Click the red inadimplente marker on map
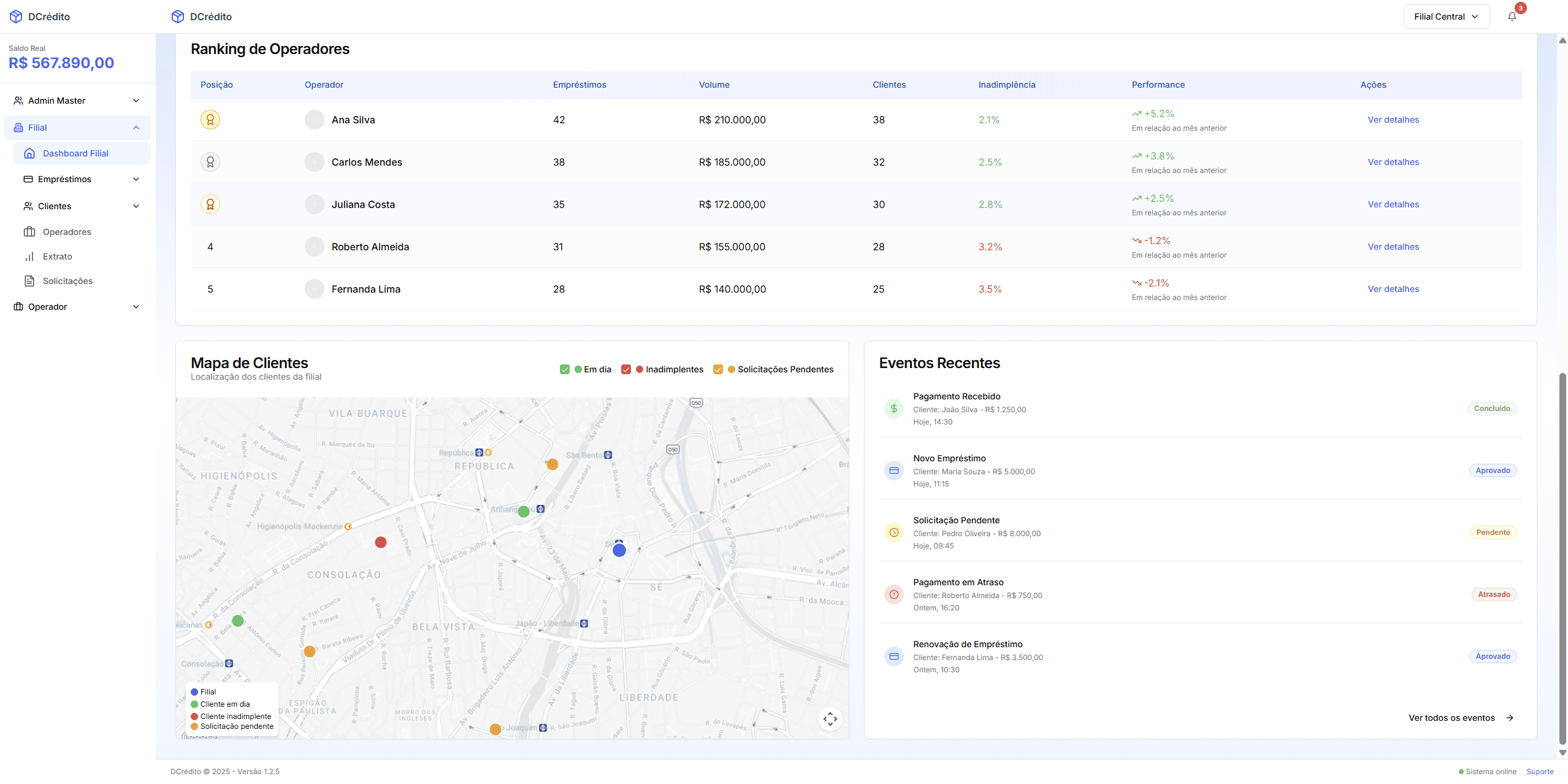This screenshot has width=1568, height=784. 381,542
